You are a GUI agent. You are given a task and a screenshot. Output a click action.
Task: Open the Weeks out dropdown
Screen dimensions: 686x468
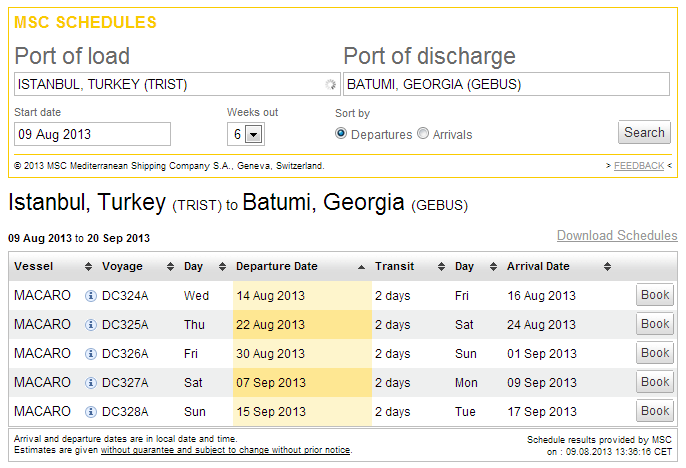(x=253, y=134)
